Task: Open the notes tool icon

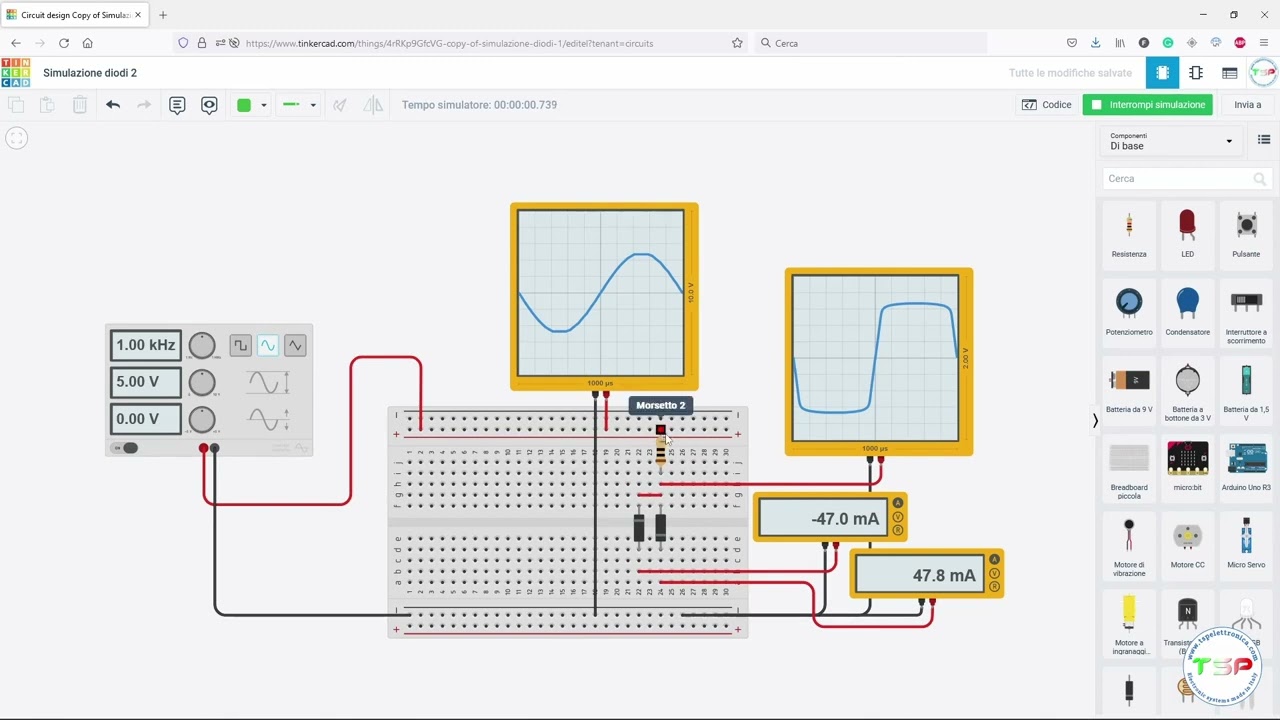Action: coord(177,105)
